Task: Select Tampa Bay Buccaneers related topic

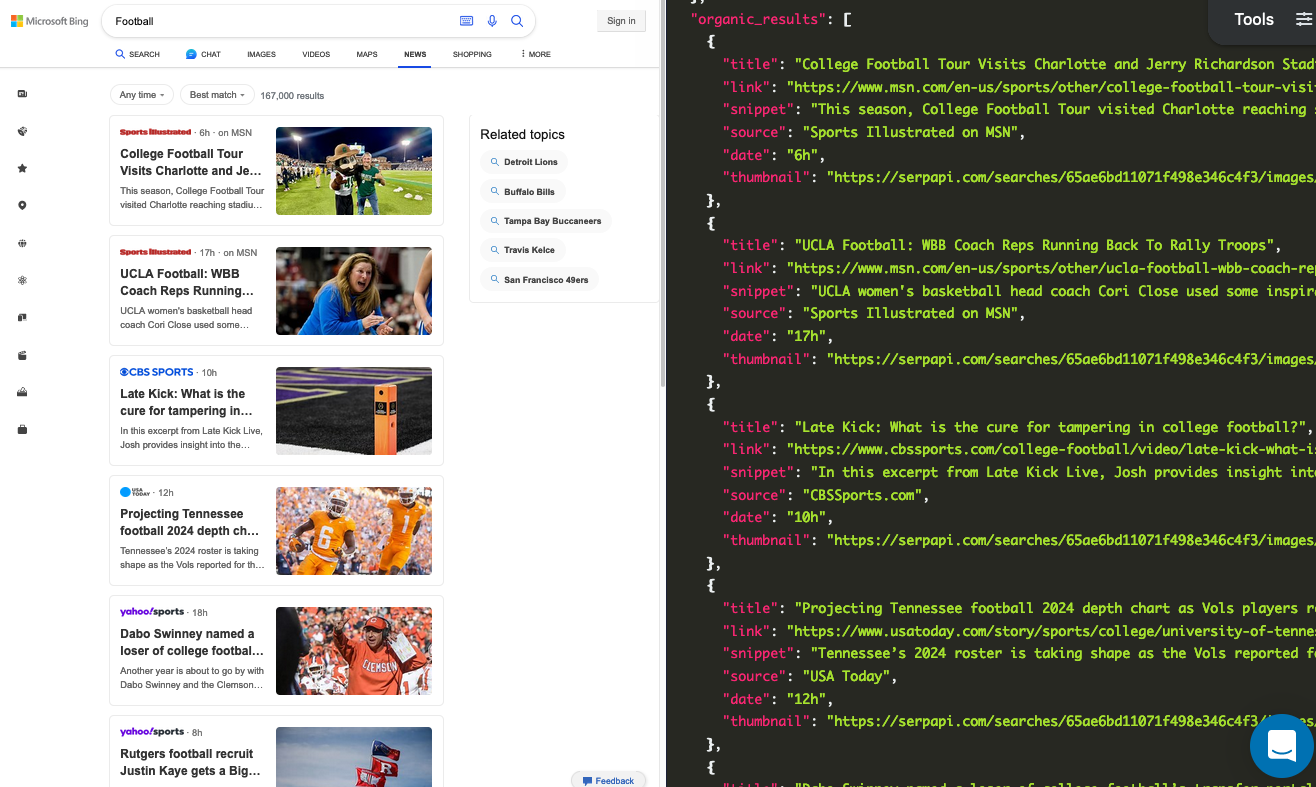Action: [546, 221]
